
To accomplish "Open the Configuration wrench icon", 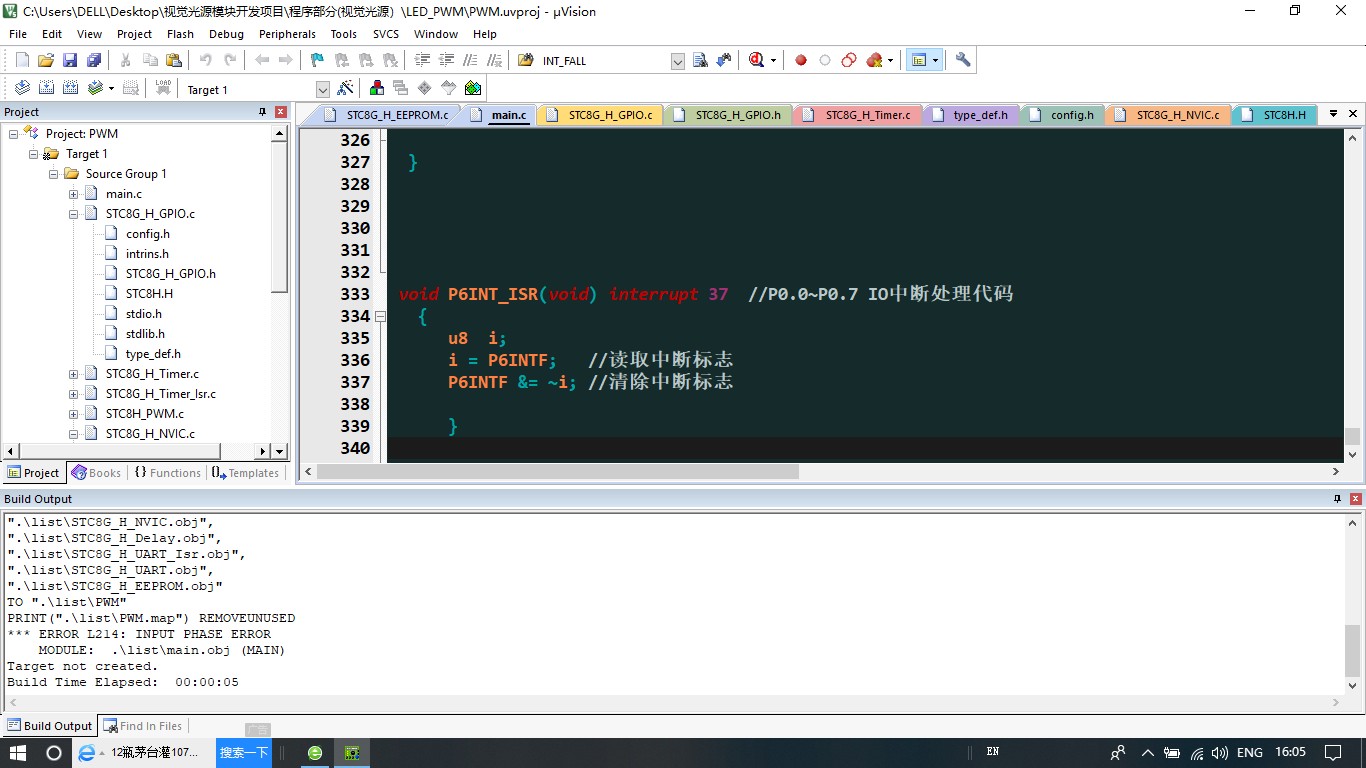I will click(x=963, y=60).
